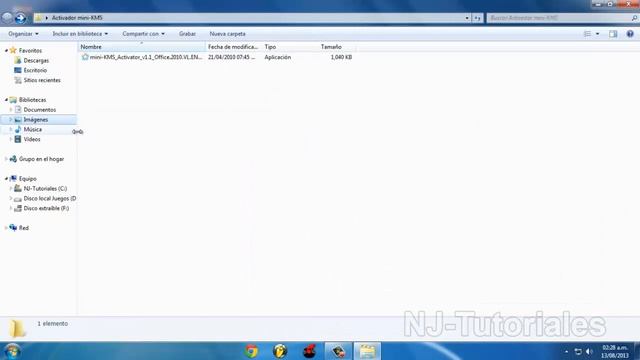This screenshot has height=360, width=640.
Task: Open the Windows Start menu
Action: [12, 351]
